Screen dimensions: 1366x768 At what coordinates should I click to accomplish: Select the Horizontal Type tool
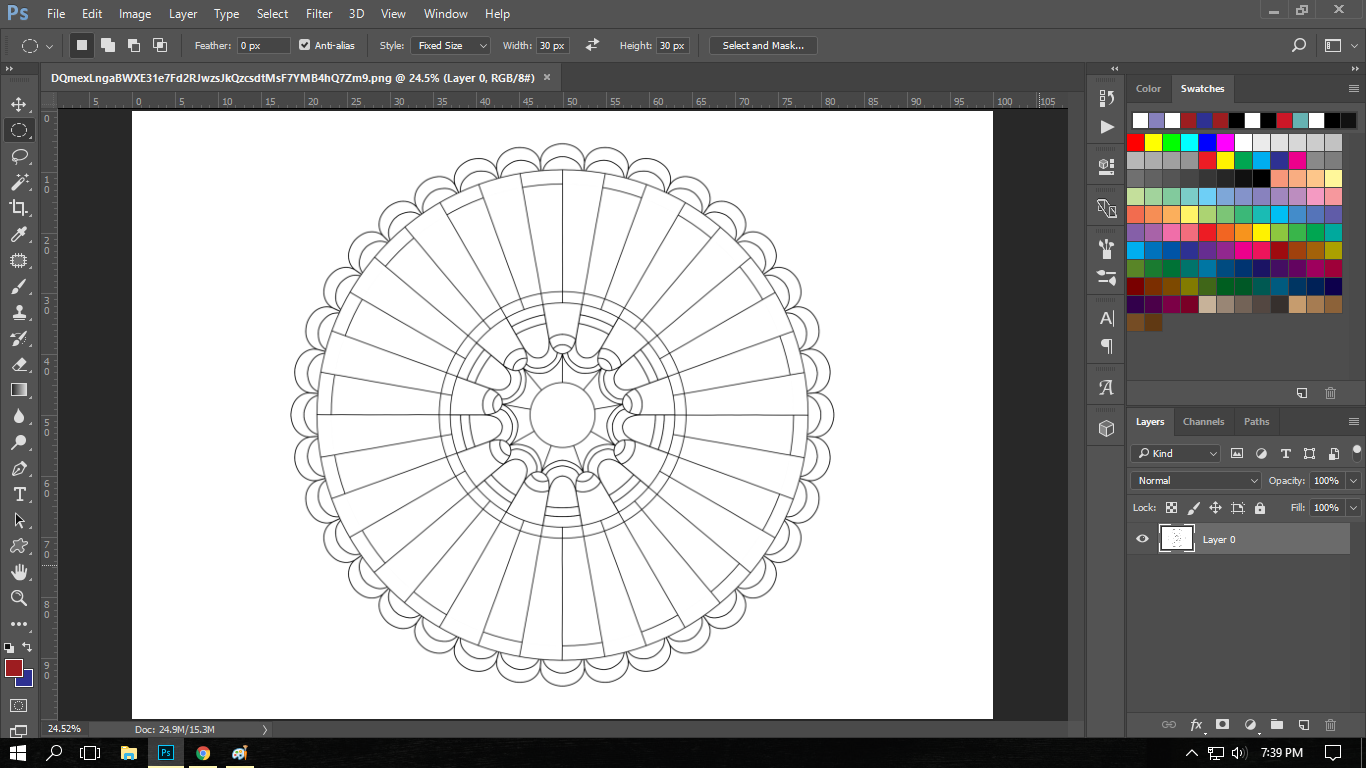[x=19, y=494]
